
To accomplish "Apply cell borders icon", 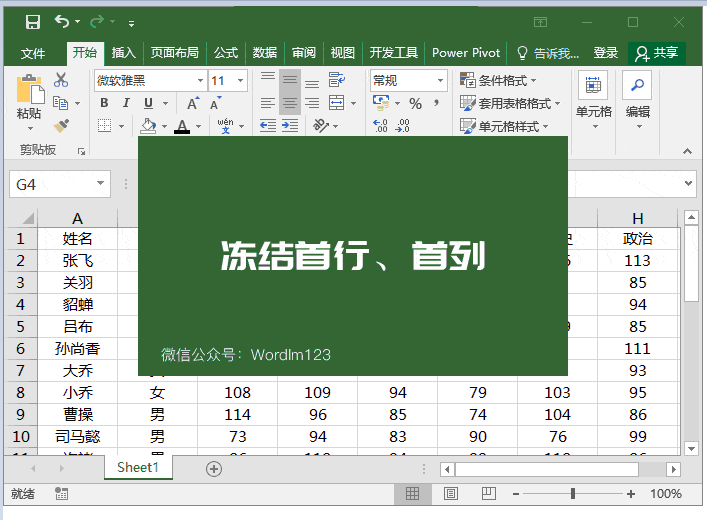I will [105, 126].
